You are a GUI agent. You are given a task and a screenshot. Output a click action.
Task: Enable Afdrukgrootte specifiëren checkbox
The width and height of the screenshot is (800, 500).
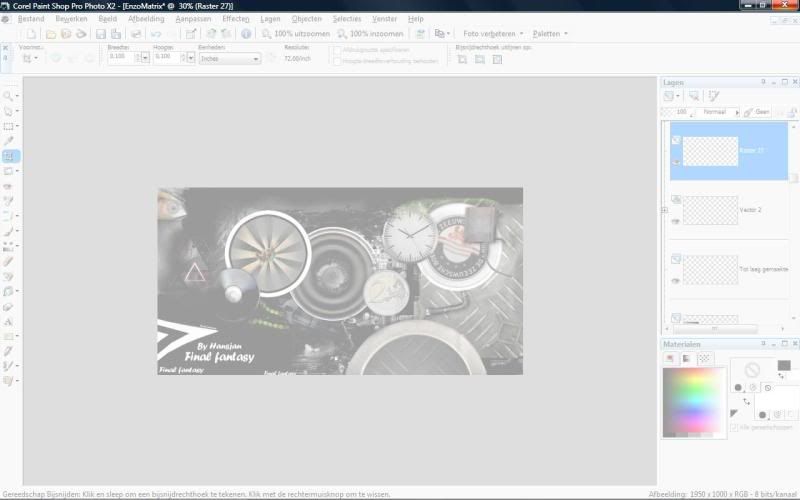[337, 50]
